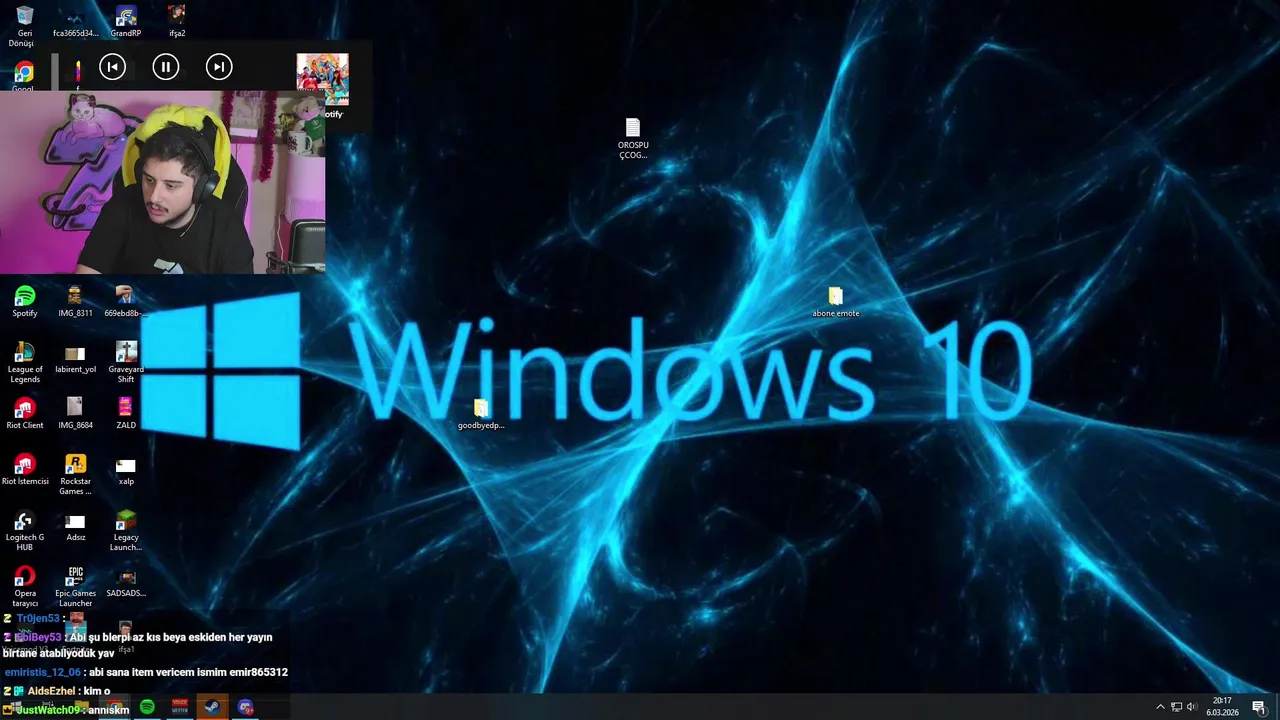Screen dimensions: 1280x720
Task: Launch the Legacy Launcher shortcut
Action: tap(126, 531)
